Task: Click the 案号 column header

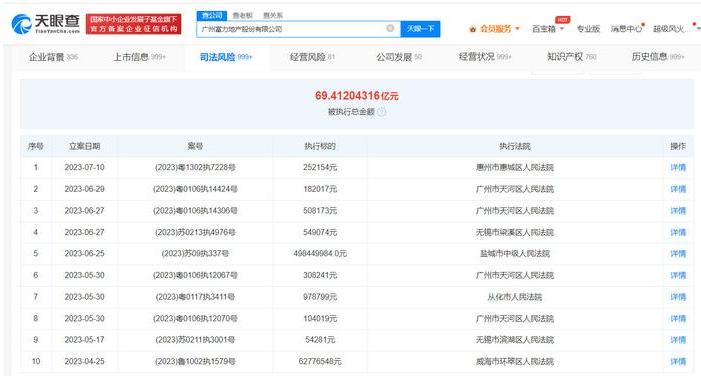Action: click(x=195, y=146)
